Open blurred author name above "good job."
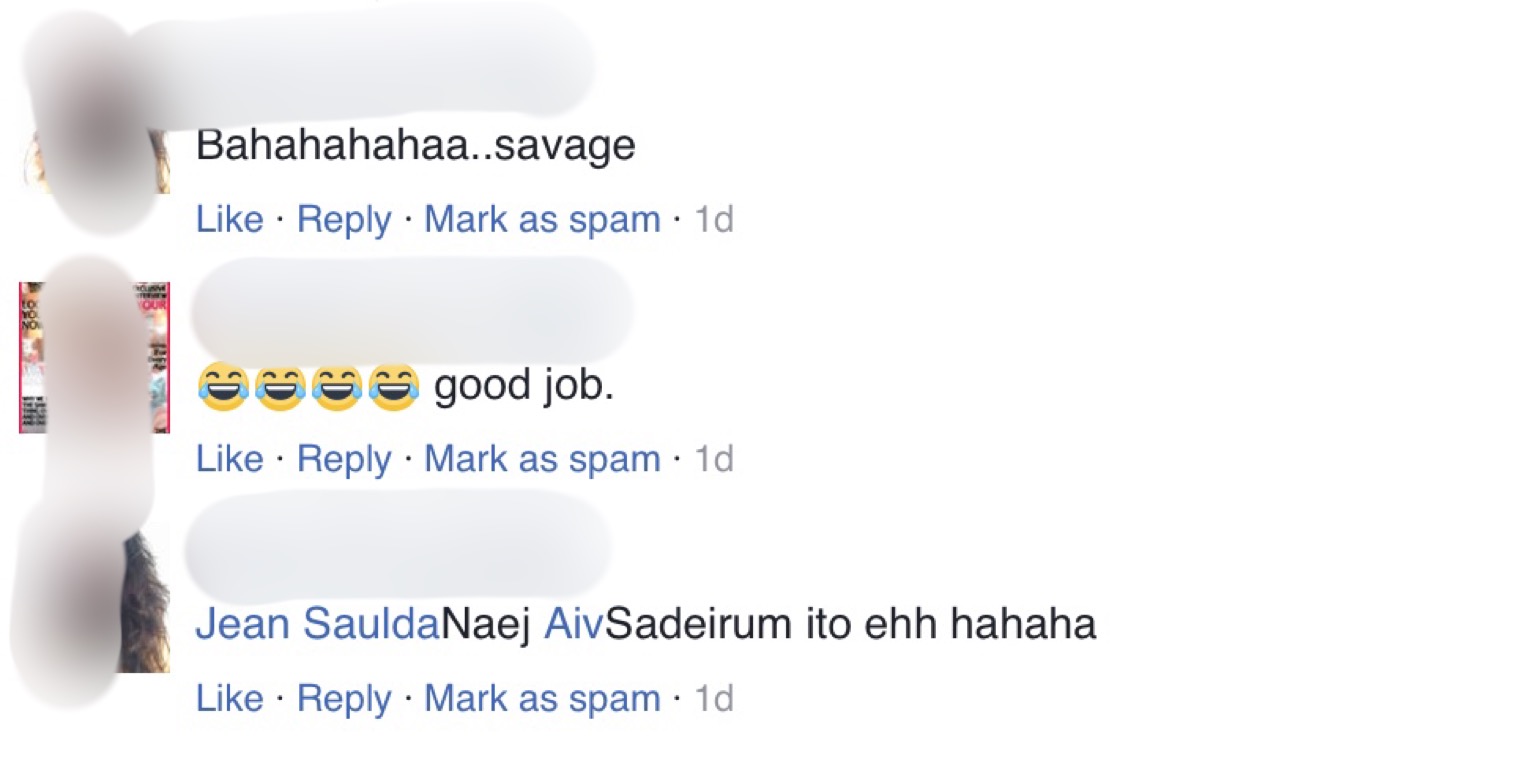The height and width of the screenshot is (766, 1536). [412, 308]
